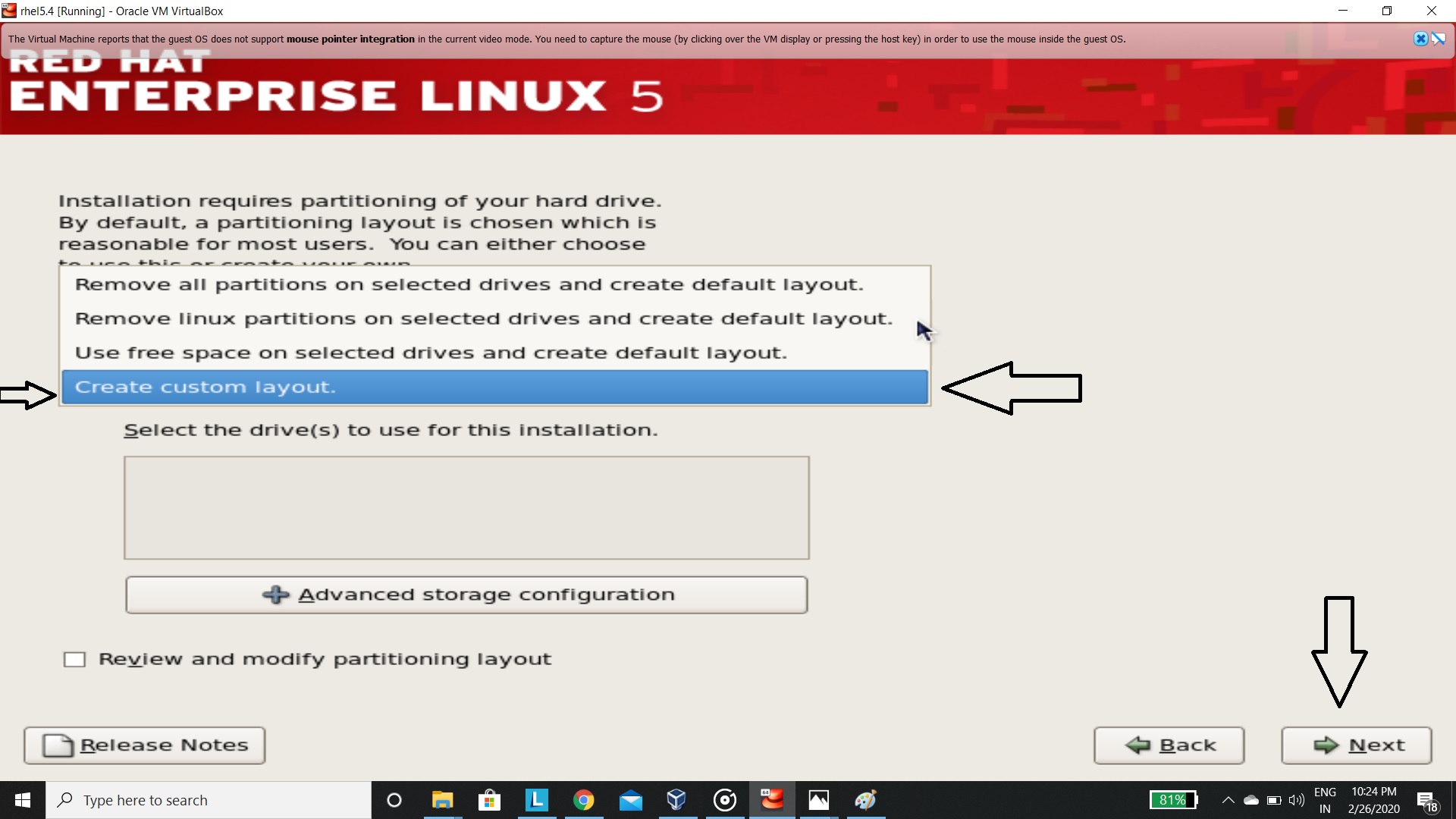Choose 'Remove all partitions' layout option

click(469, 284)
